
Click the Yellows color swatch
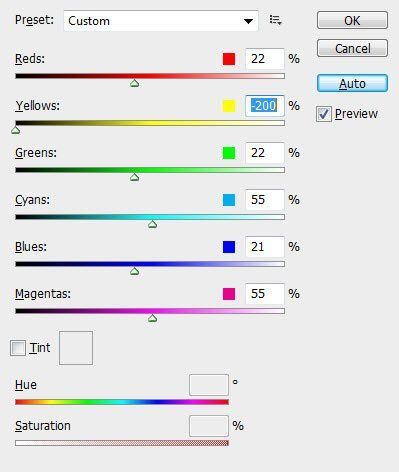pos(229,106)
